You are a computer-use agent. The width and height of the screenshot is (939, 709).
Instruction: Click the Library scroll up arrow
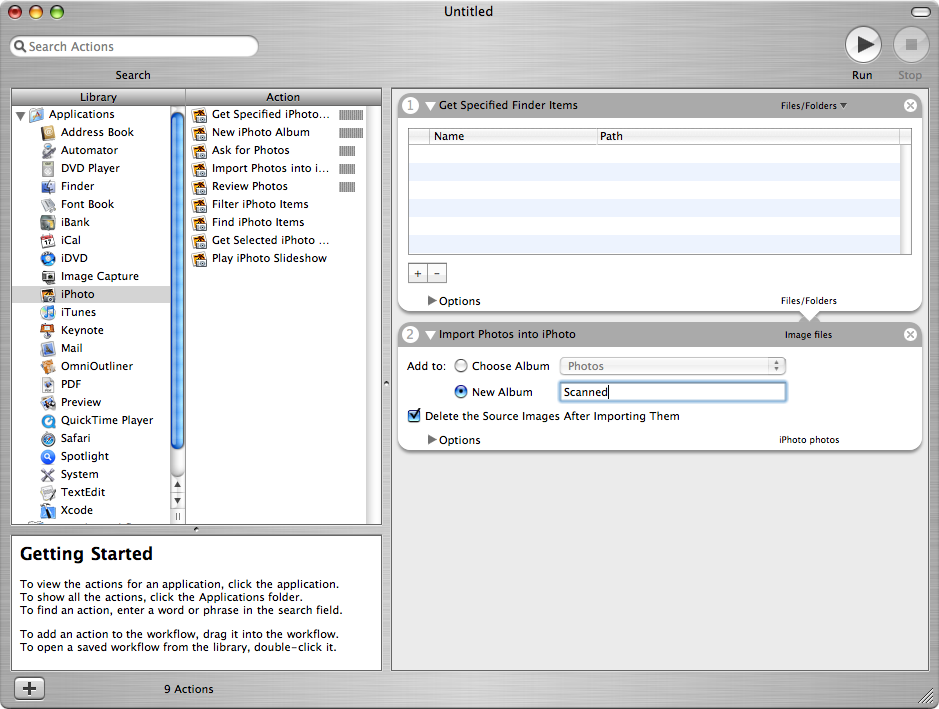click(x=177, y=484)
